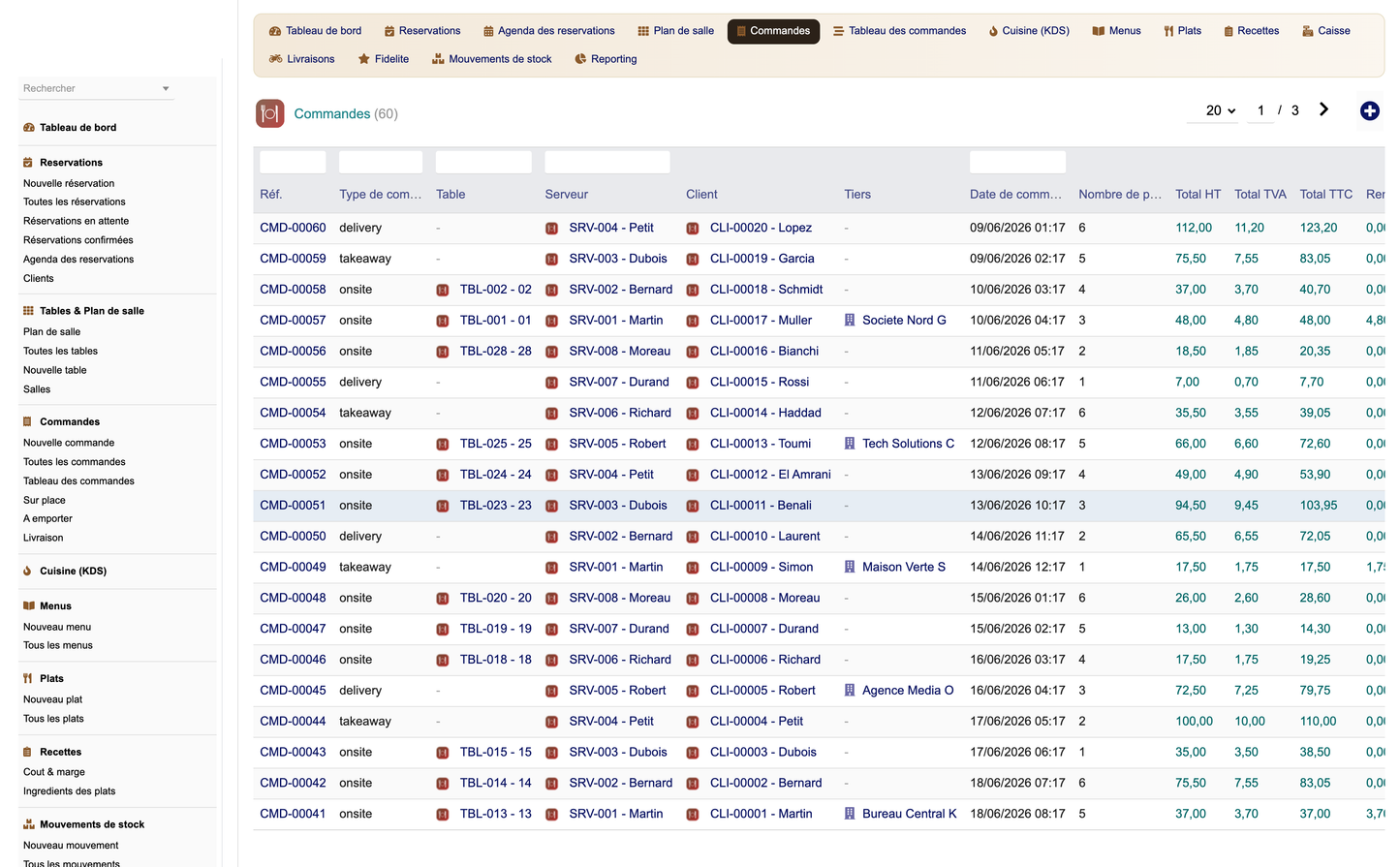Viewport: 1400px width, 867px height.
Task: Click the Reservations sidebar section icon
Action: click(x=28, y=163)
